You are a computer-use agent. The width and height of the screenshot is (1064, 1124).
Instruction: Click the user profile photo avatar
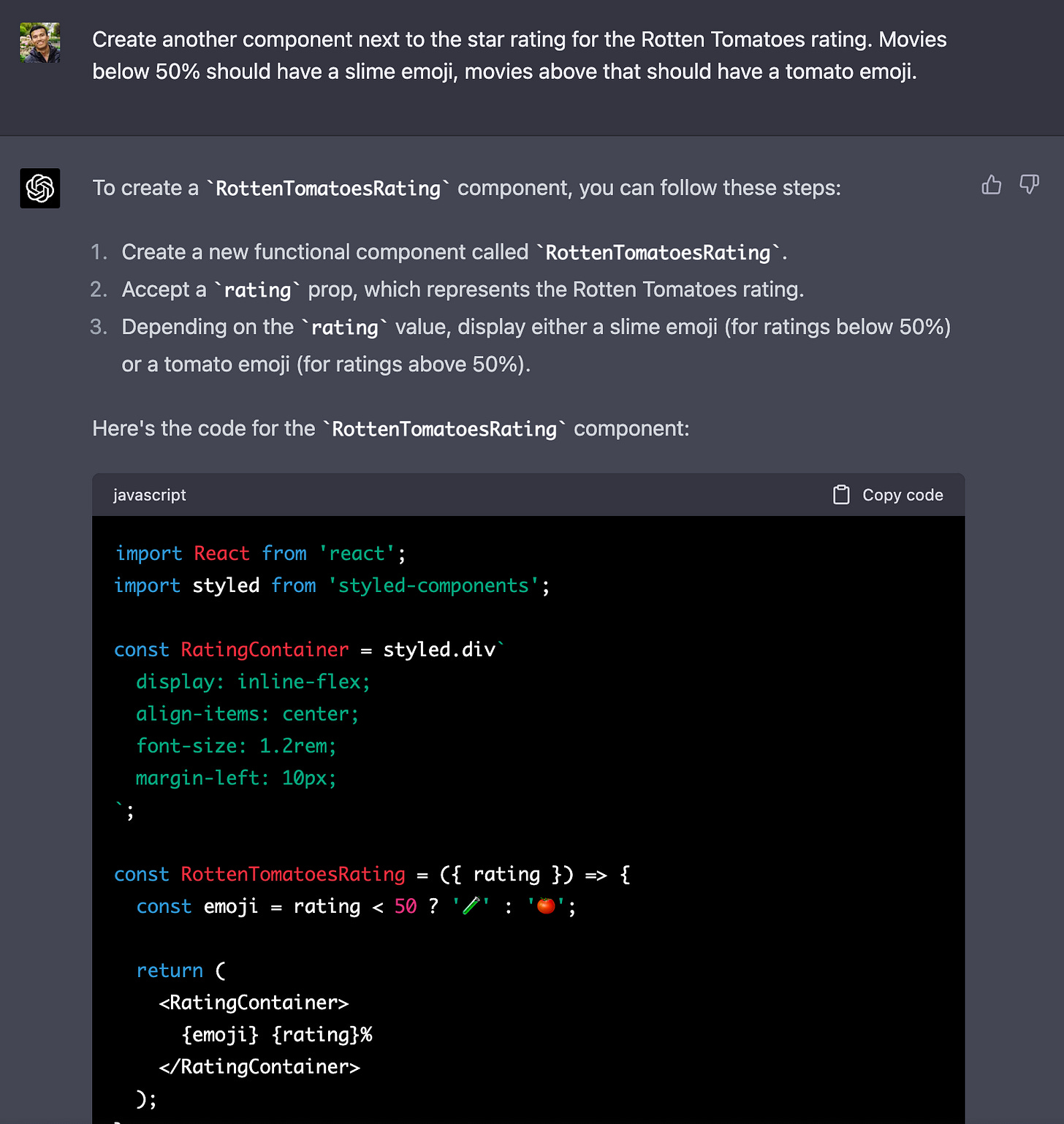click(40, 42)
